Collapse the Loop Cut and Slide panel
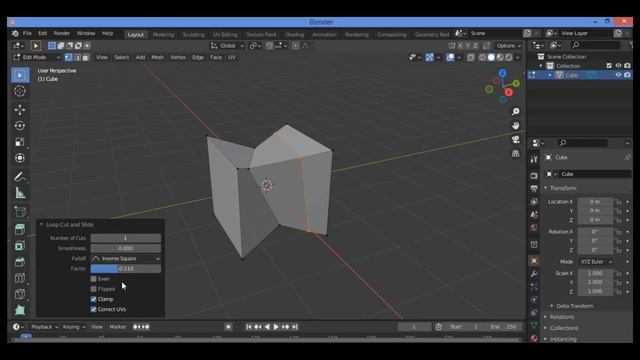This screenshot has height=360, width=640. (41, 224)
